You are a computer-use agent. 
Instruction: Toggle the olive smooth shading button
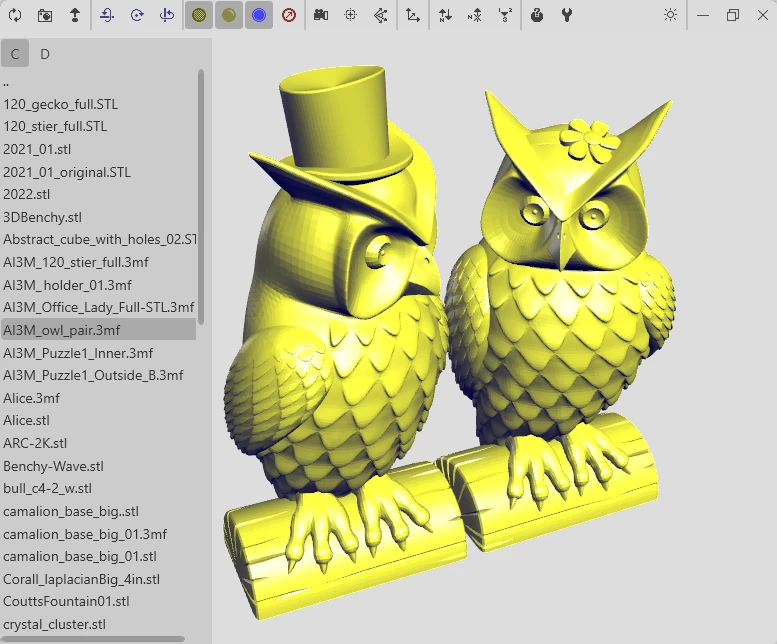(229, 16)
